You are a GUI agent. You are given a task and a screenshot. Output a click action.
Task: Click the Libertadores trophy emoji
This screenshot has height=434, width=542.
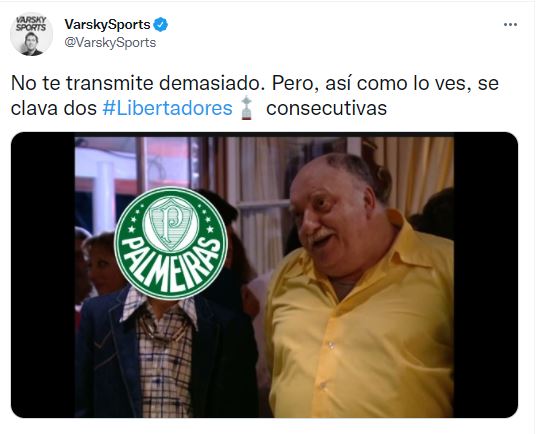246,108
